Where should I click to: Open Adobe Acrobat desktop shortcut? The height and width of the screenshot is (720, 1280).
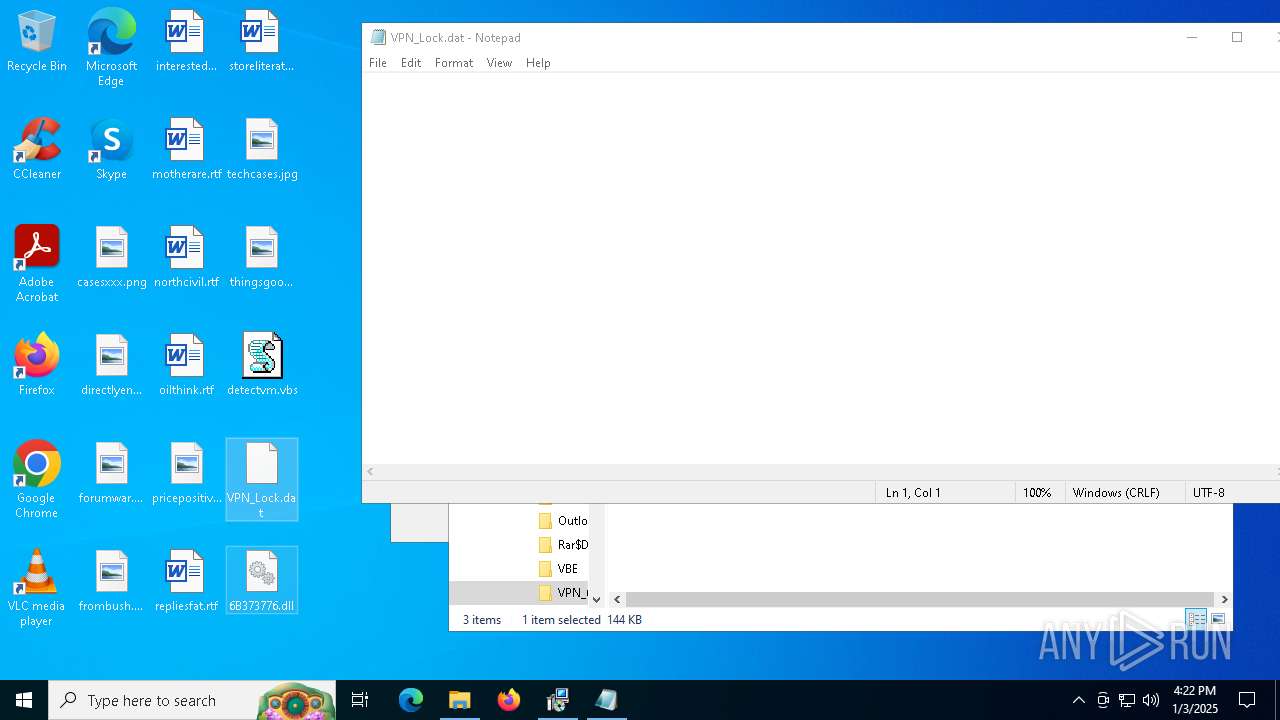(x=37, y=264)
